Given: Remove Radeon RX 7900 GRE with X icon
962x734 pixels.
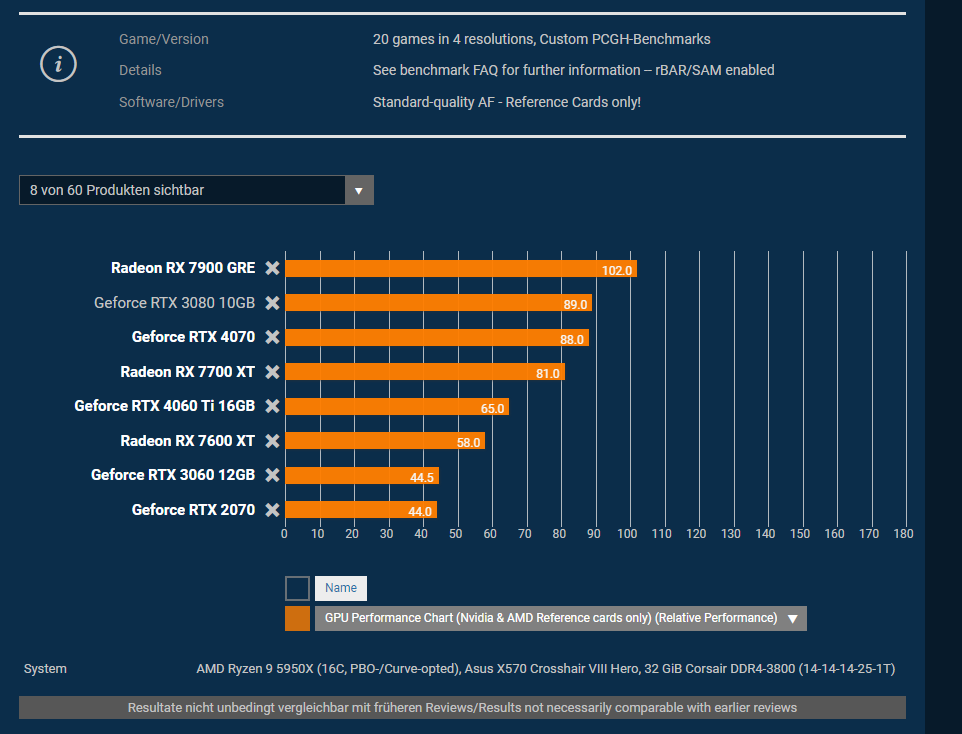Looking at the screenshot, I should (x=272, y=268).
